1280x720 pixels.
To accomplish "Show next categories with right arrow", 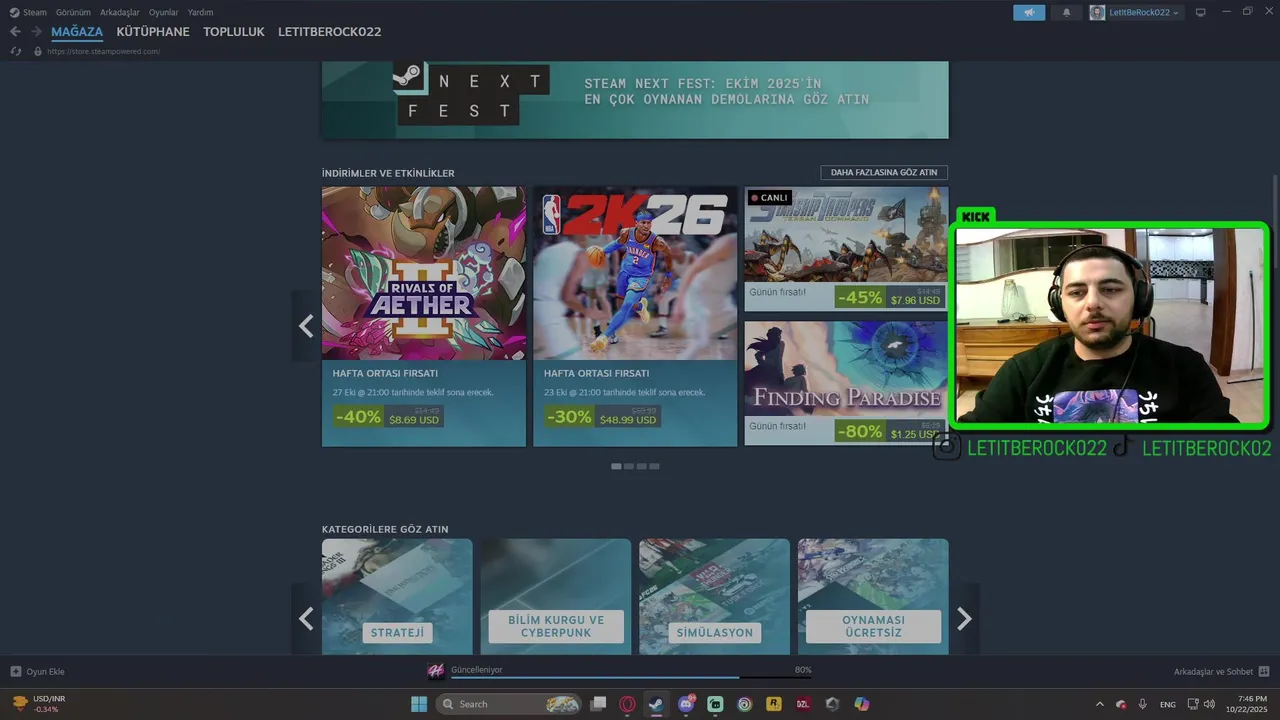I will 964,619.
